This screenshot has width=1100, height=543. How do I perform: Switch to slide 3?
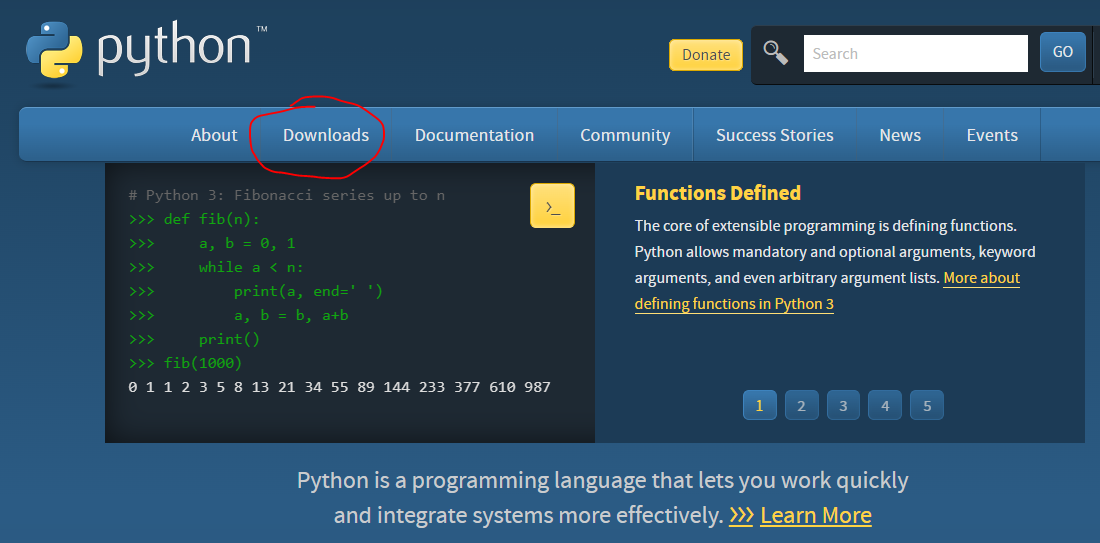click(x=843, y=405)
